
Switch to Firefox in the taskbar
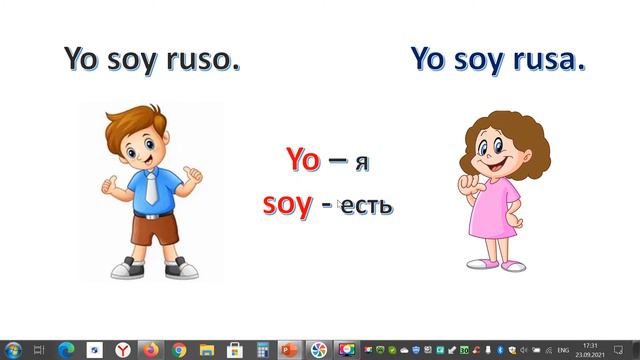(x=151, y=350)
